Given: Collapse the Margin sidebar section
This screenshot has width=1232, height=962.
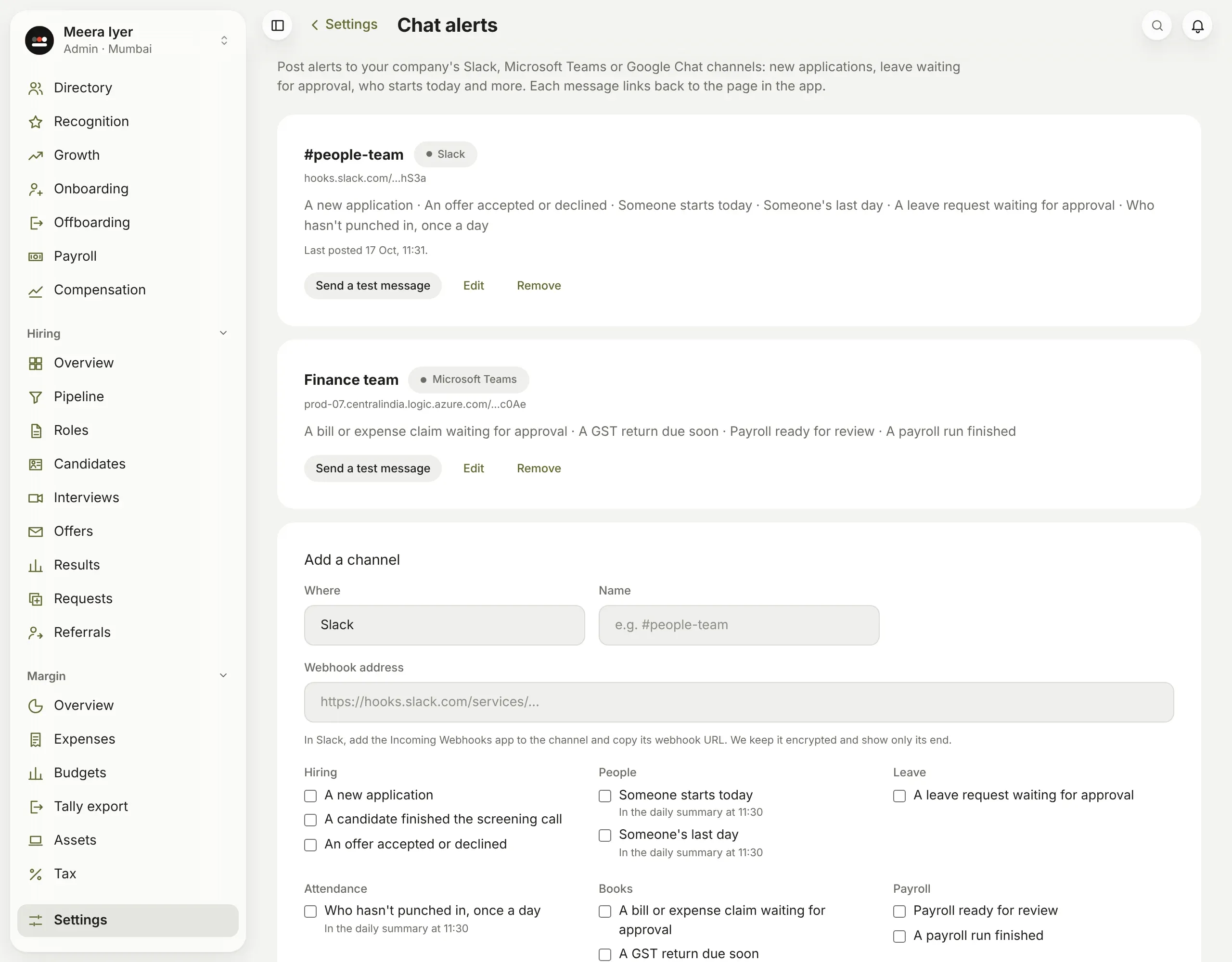Looking at the screenshot, I should pyautogui.click(x=223, y=675).
